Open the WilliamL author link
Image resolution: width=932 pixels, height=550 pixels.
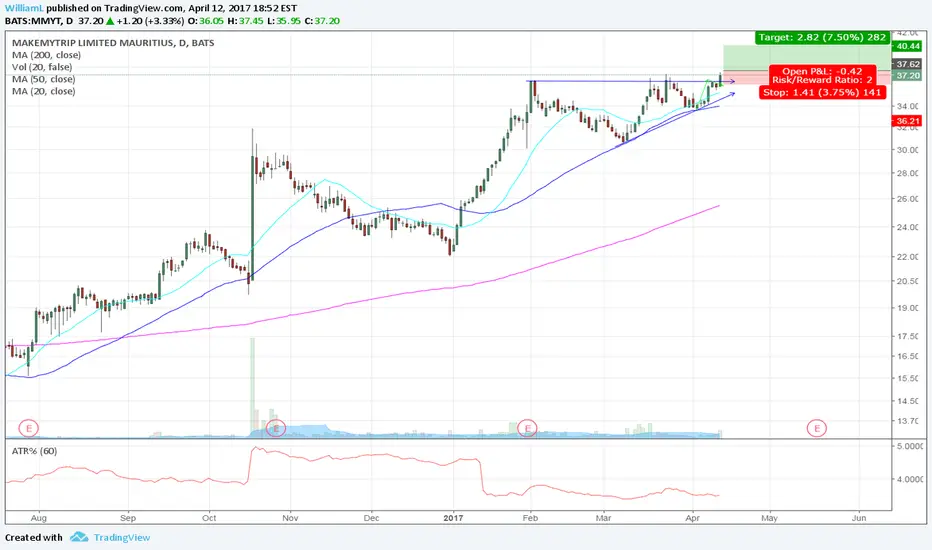click(24, 8)
